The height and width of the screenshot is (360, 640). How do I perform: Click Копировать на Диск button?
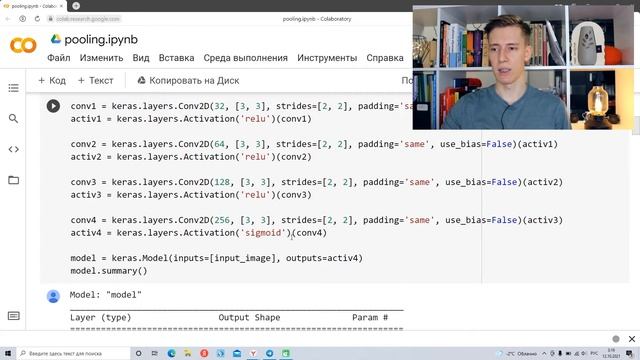click(188, 80)
